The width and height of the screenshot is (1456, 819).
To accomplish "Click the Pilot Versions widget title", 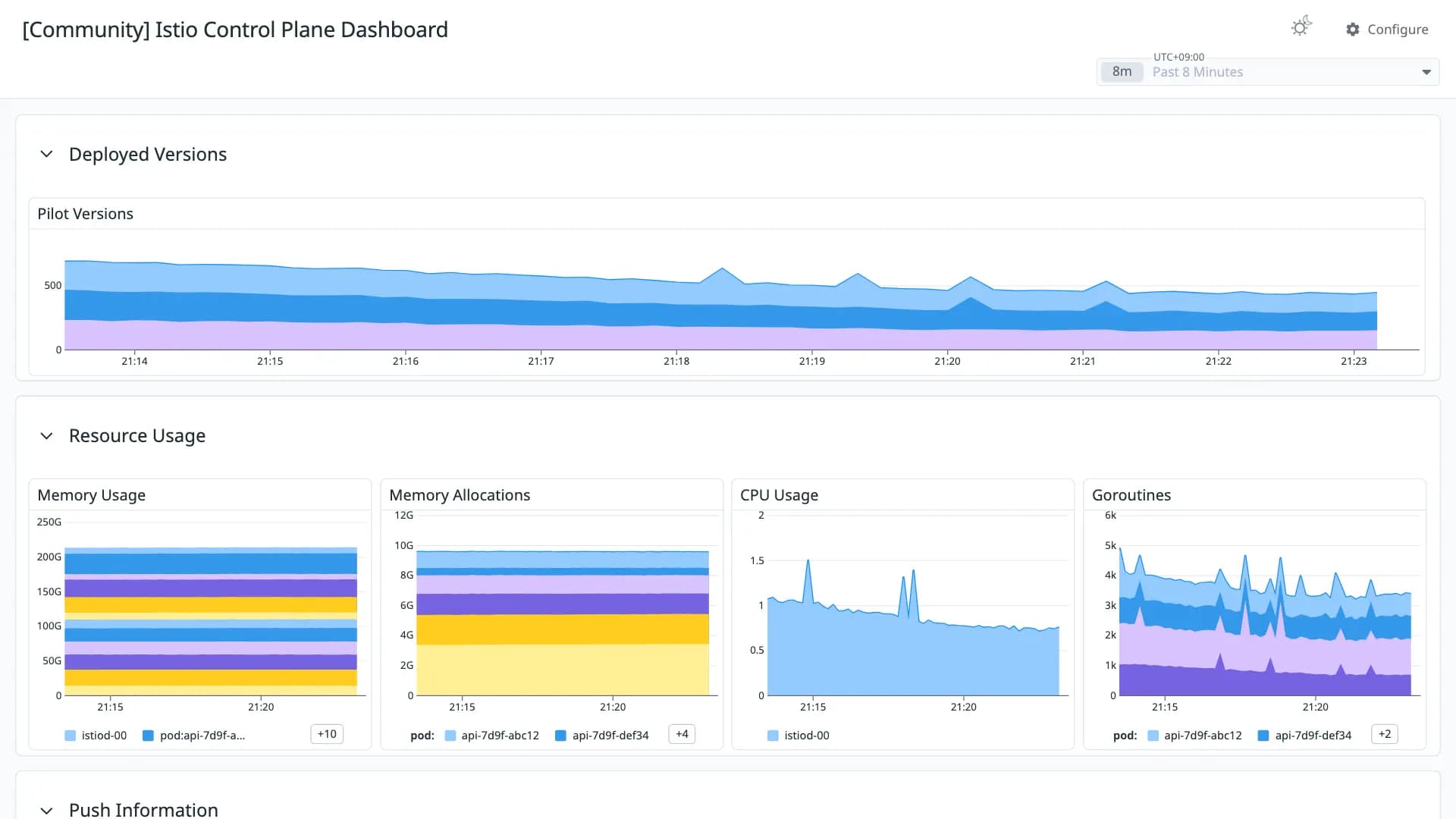I will point(86,214).
